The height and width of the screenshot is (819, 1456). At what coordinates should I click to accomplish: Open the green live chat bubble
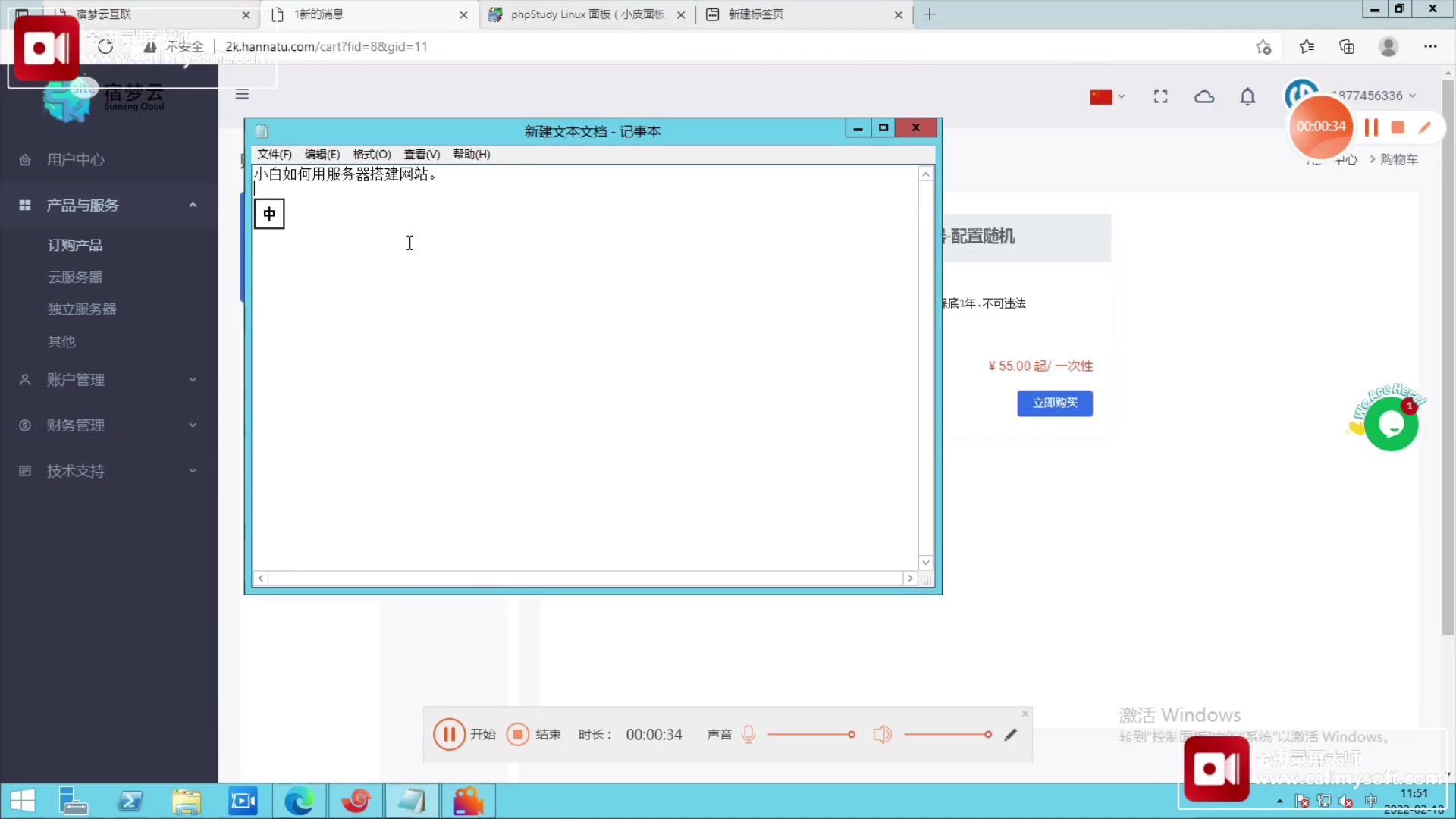[x=1391, y=424]
